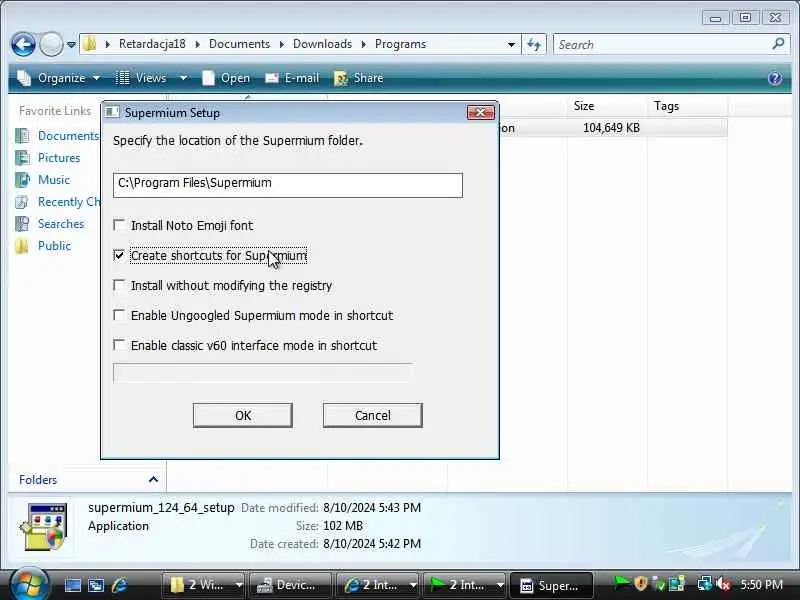800x600 pixels.
Task: Open Pictures favorite link
Action: (x=48, y=158)
